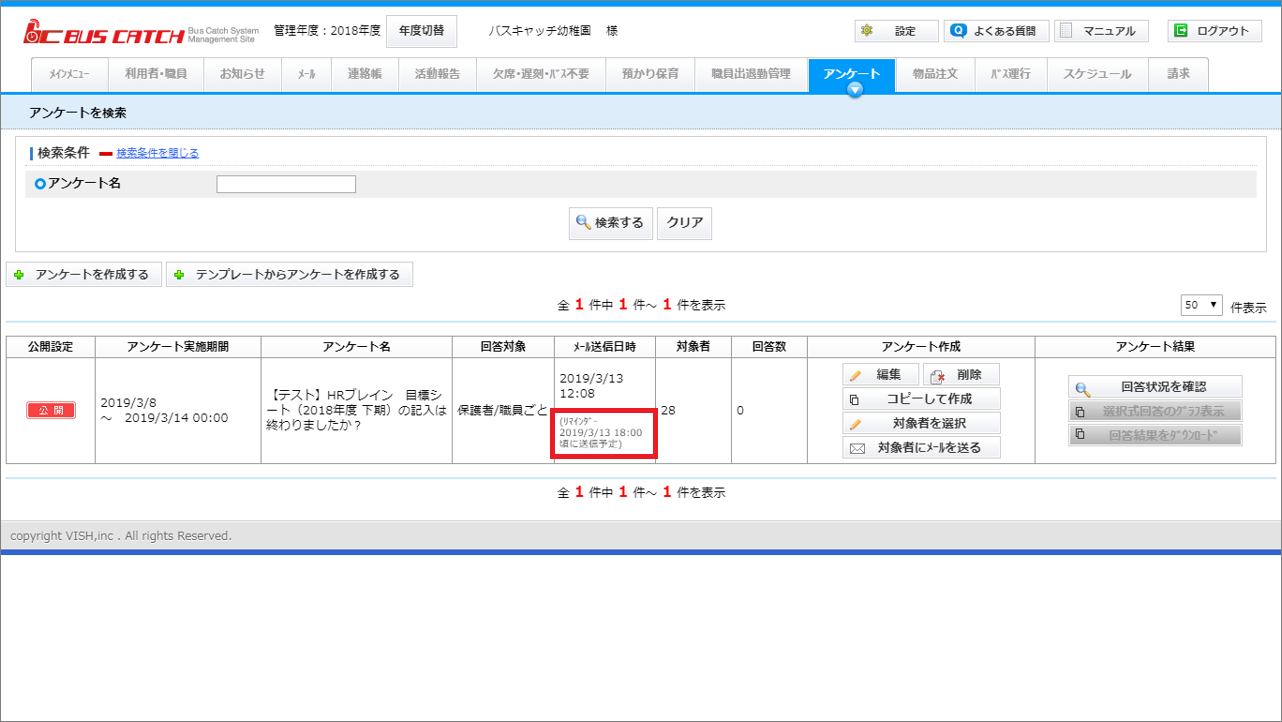This screenshot has width=1282, height=722.
Task: Click the 削除 delete button
Action: [x=961, y=375]
